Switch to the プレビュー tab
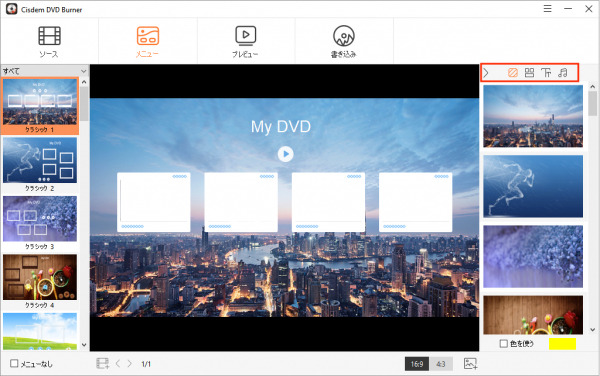The height and width of the screenshot is (376, 600). click(x=245, y=41)
